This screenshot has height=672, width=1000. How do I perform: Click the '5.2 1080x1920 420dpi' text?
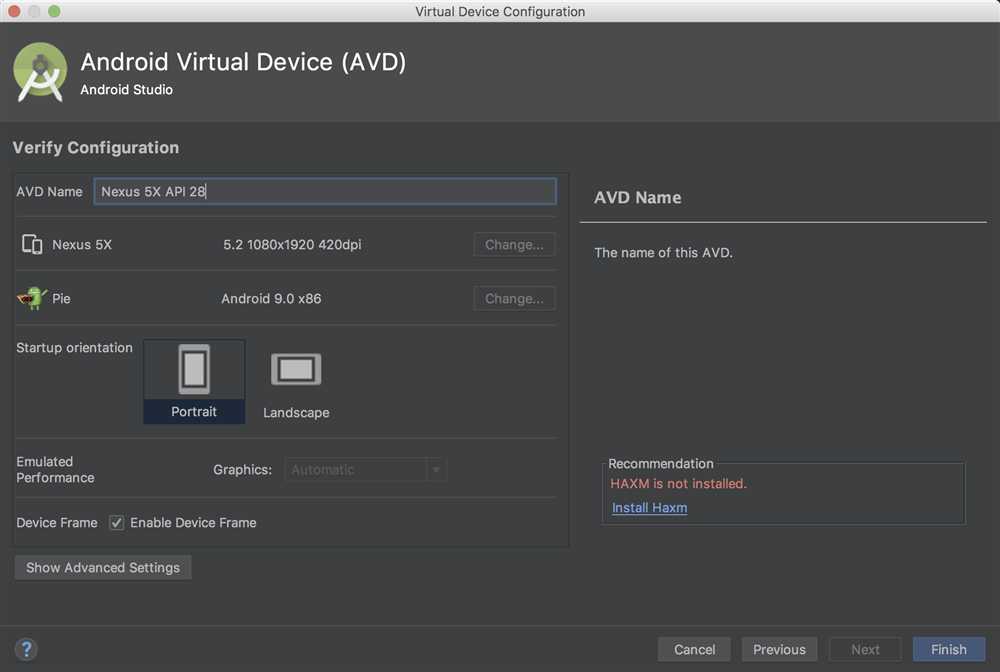pos(292,245)
